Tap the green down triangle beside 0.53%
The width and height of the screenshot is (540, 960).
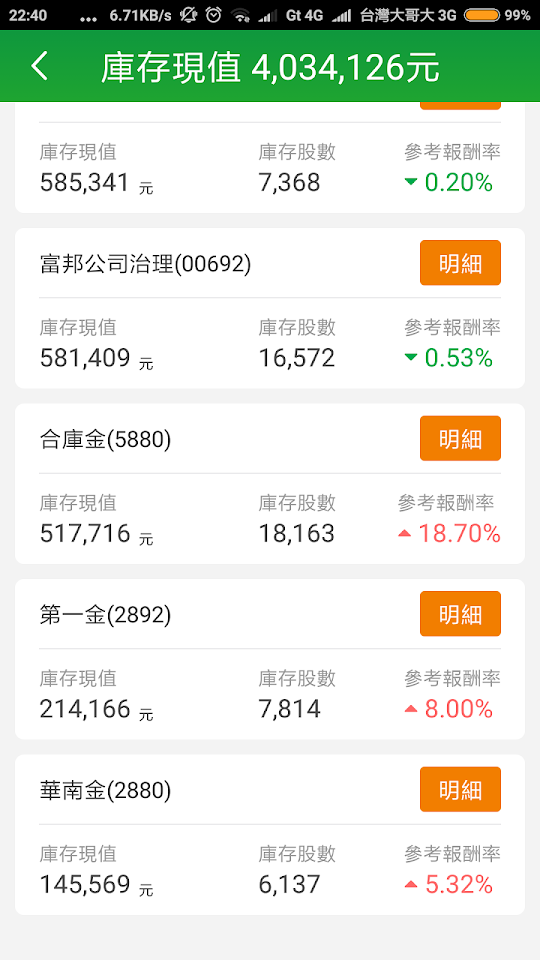click(x=411, y=358)
